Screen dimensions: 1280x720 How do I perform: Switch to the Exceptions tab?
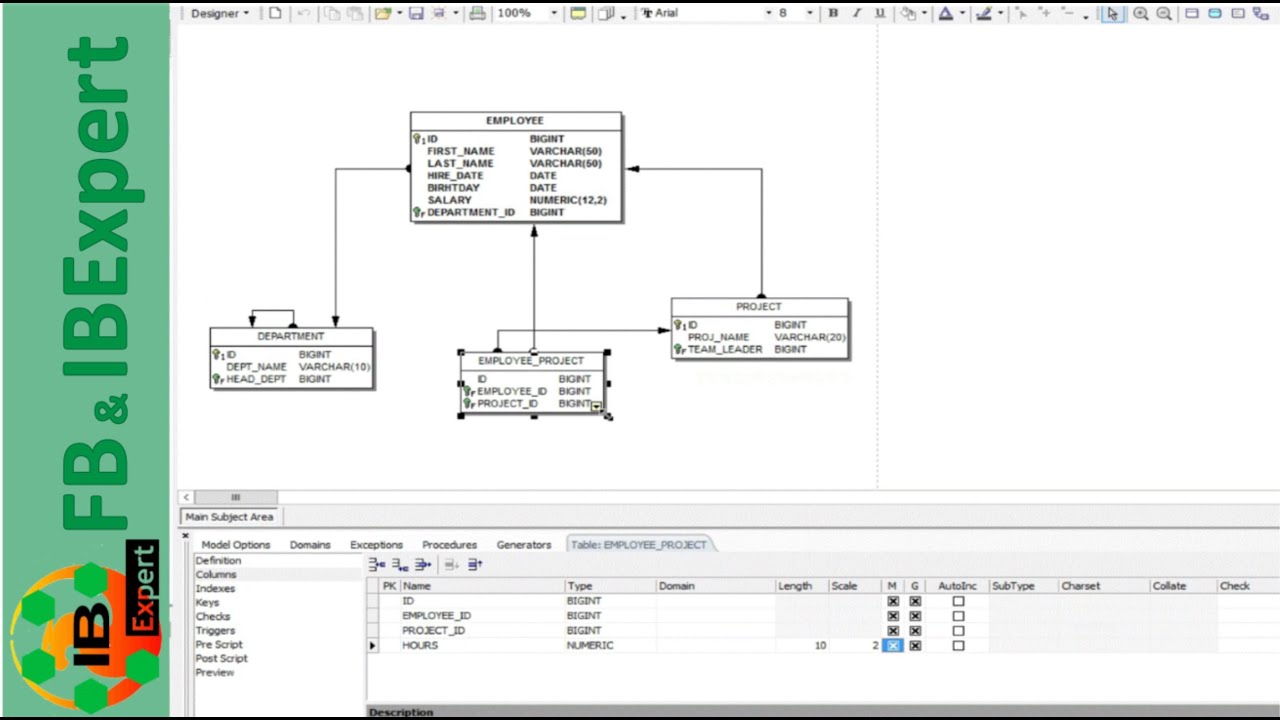pyautogui.click(x=376, y=545)
